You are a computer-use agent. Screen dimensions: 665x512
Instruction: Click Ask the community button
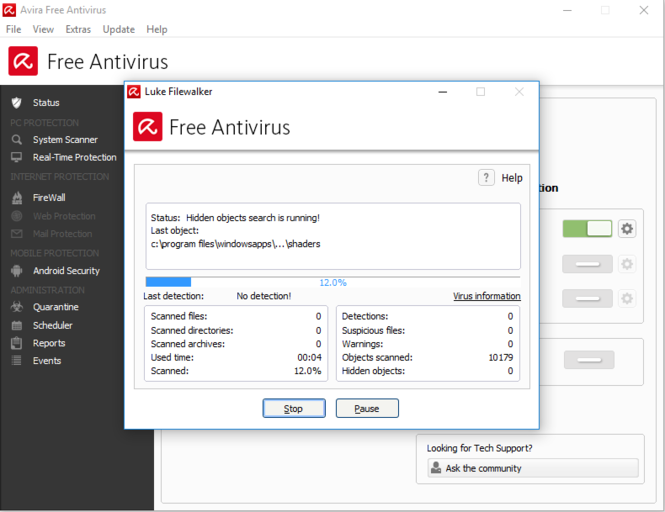533,468
